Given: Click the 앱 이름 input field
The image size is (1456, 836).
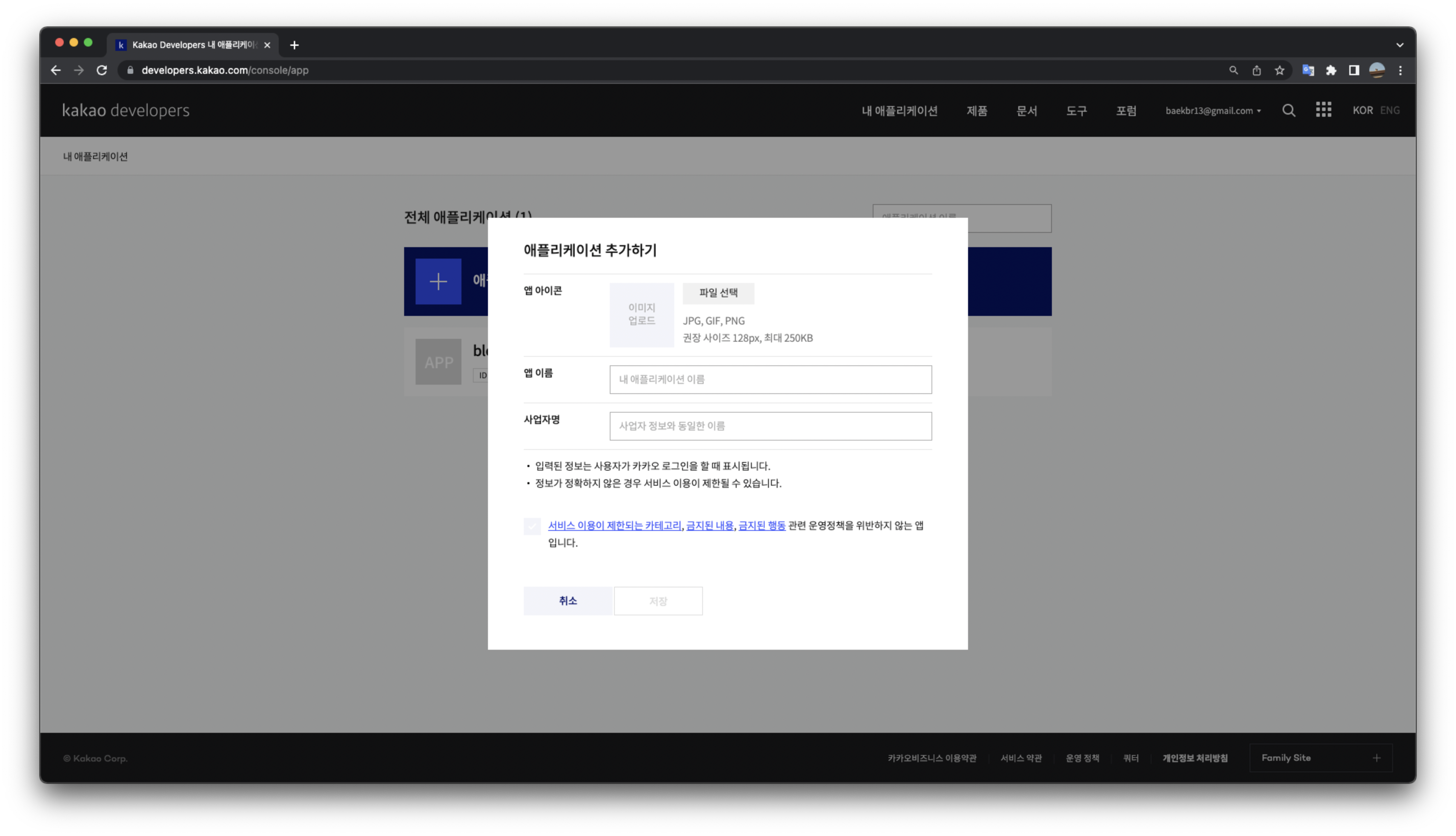Looking at the screenshot, I should [x=770, y=380].
